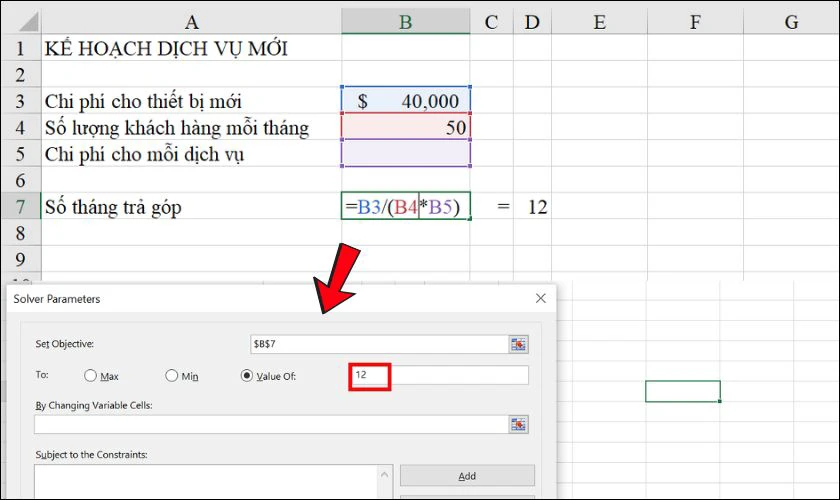The width and height of the screenshot is (840, 500).
Task: Click the Variable Cells range selector icon
Action: (x=518, y=424)
